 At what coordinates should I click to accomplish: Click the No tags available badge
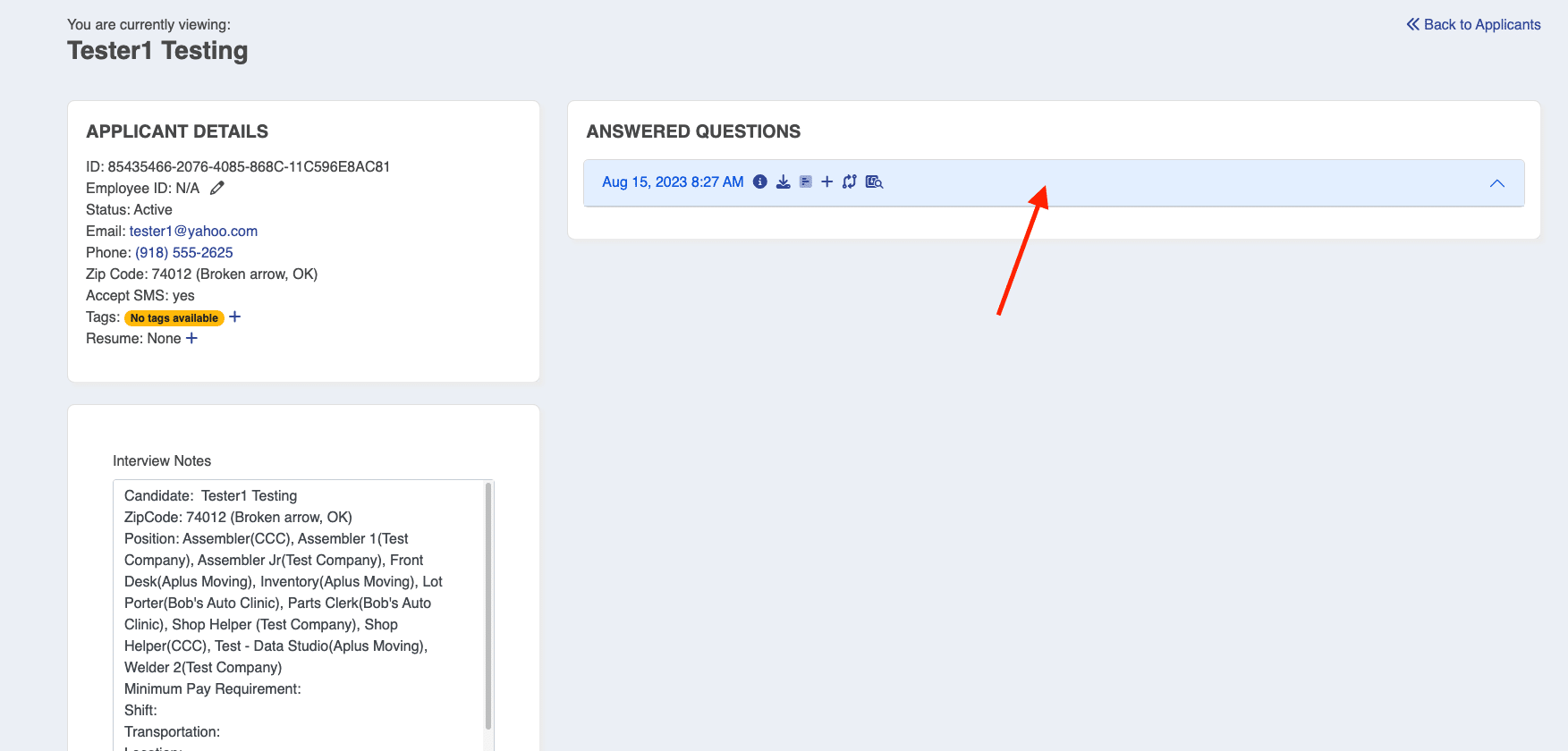point(174,318)
